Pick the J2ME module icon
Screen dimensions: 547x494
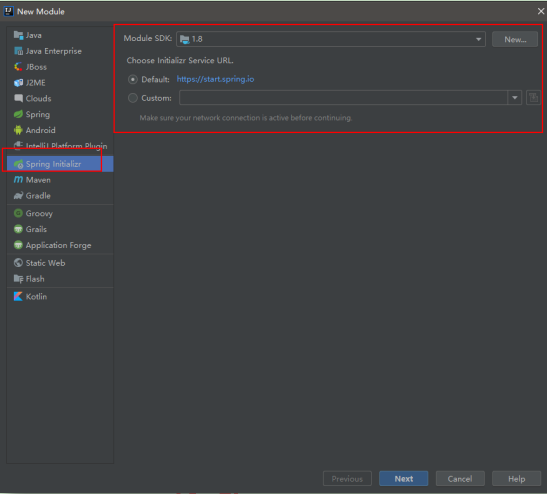coord(18,83)
